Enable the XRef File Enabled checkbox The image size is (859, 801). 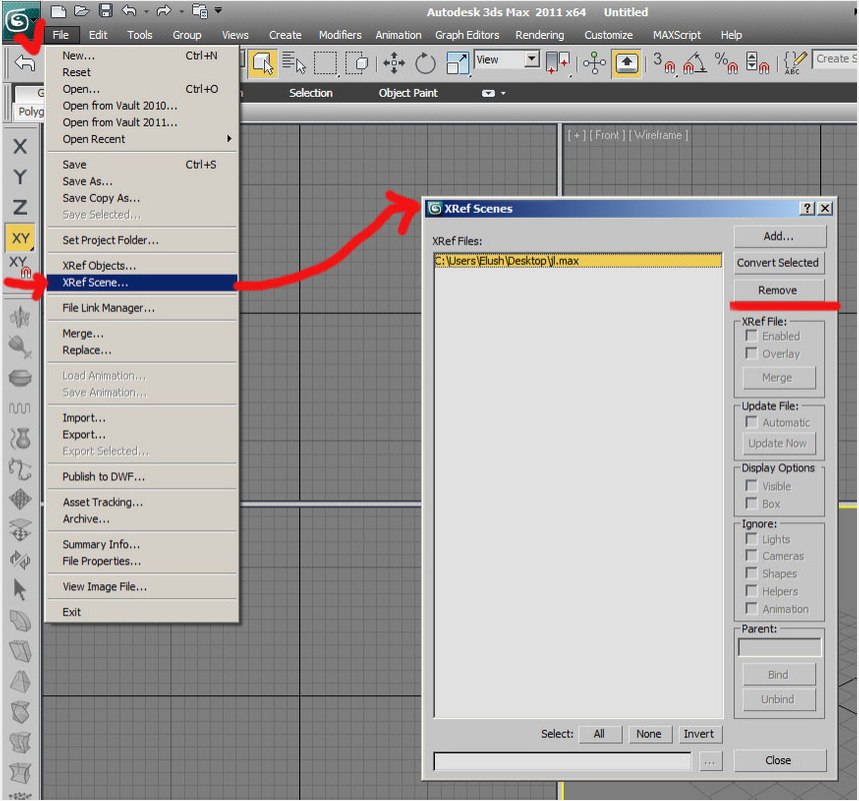tap(752, 335)
